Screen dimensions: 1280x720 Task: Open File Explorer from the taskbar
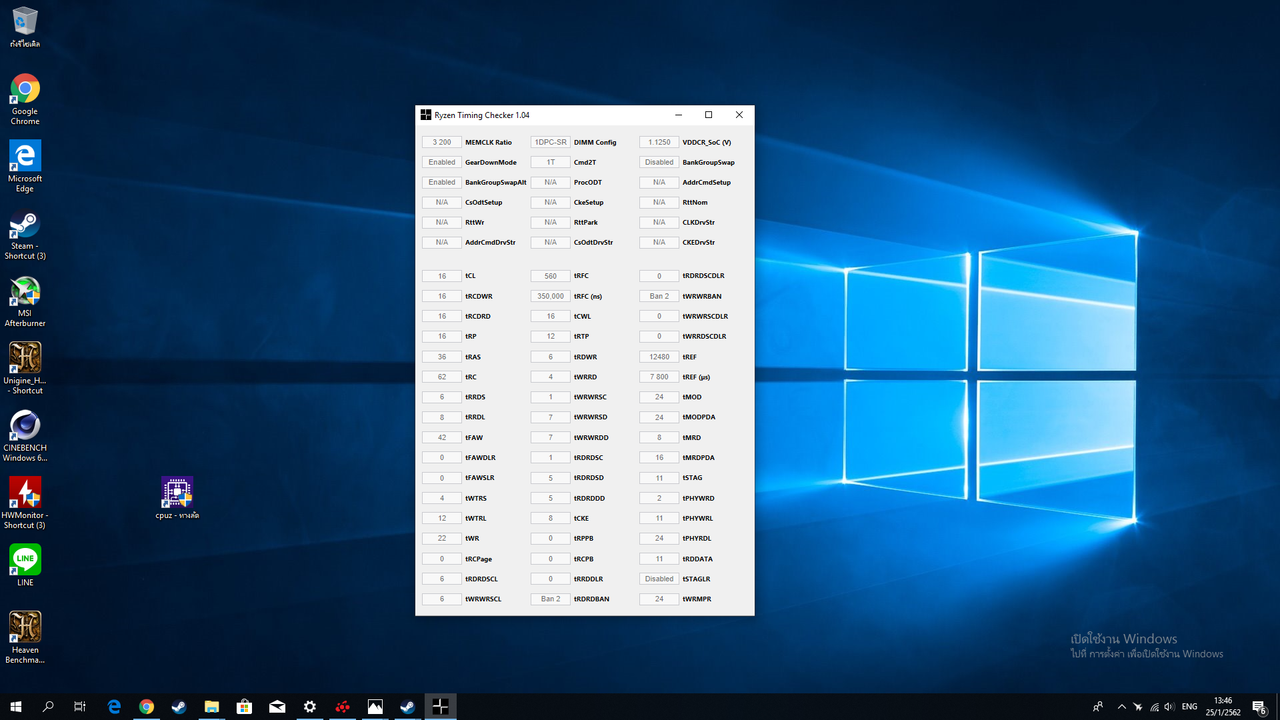[x=211, y=706]
